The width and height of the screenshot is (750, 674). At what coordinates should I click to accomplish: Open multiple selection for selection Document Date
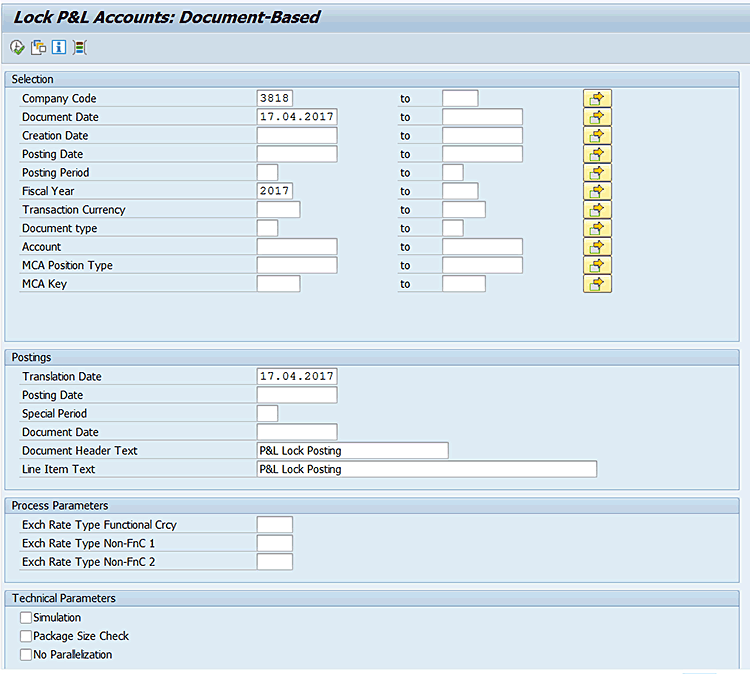click(597, 117)
